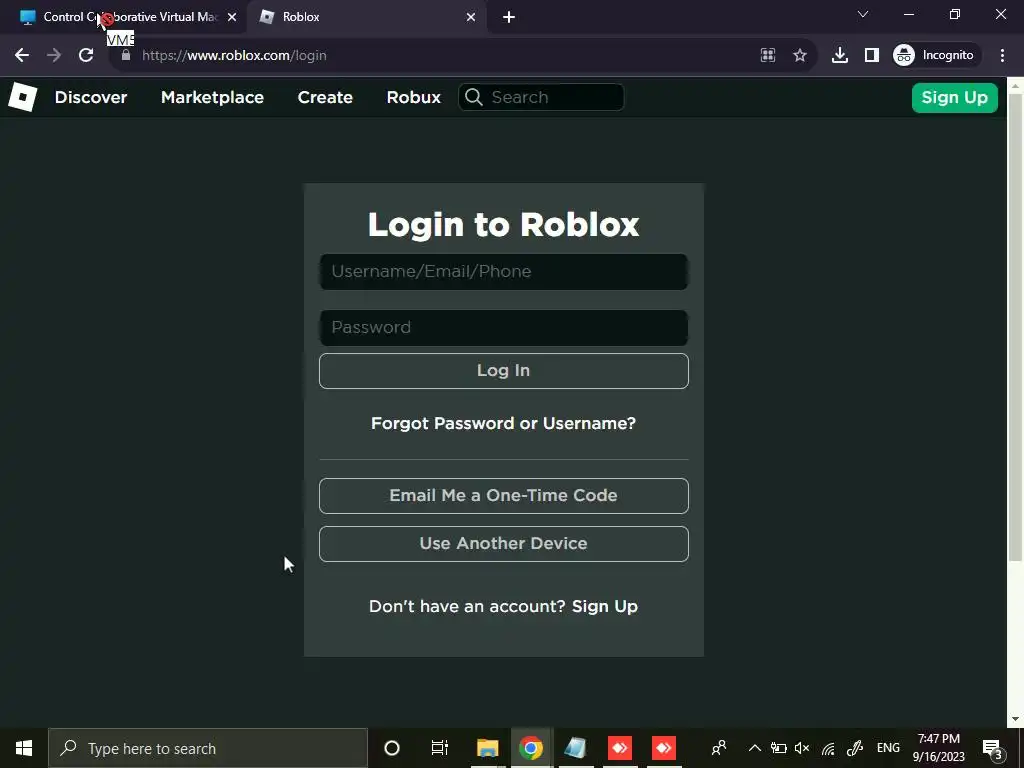
Task: Click the page vertical scrollbar
Action: [x=1016, y=327]
